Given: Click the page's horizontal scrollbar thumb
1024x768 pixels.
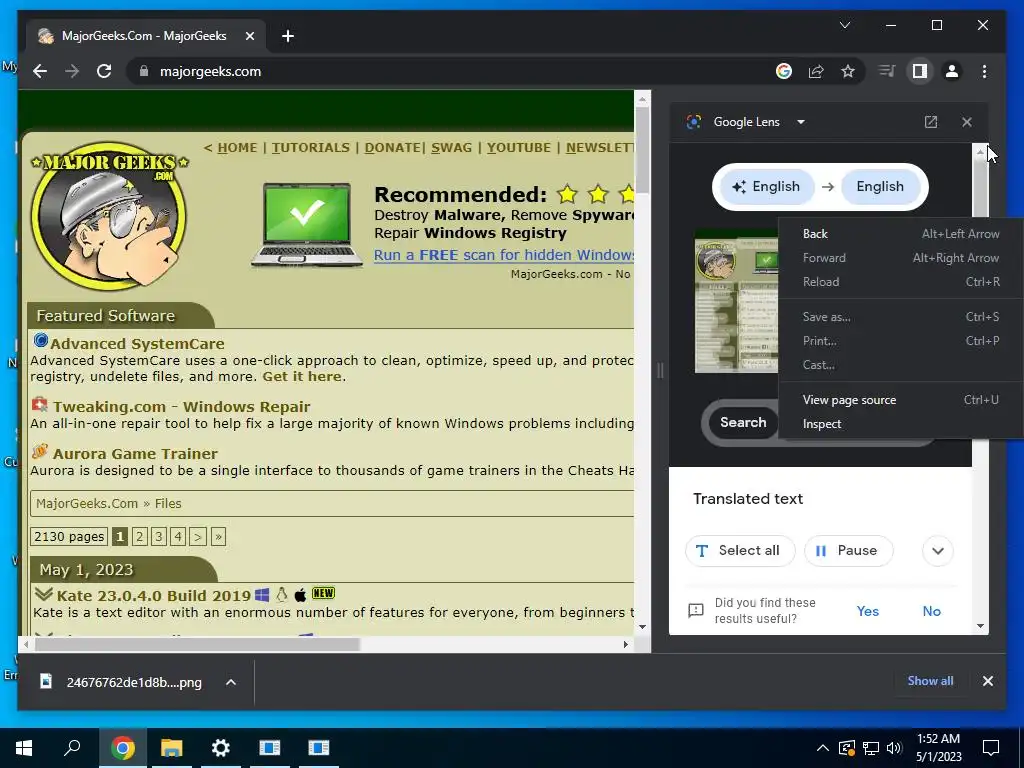Looking at the screenshot, I should [197, 645].
